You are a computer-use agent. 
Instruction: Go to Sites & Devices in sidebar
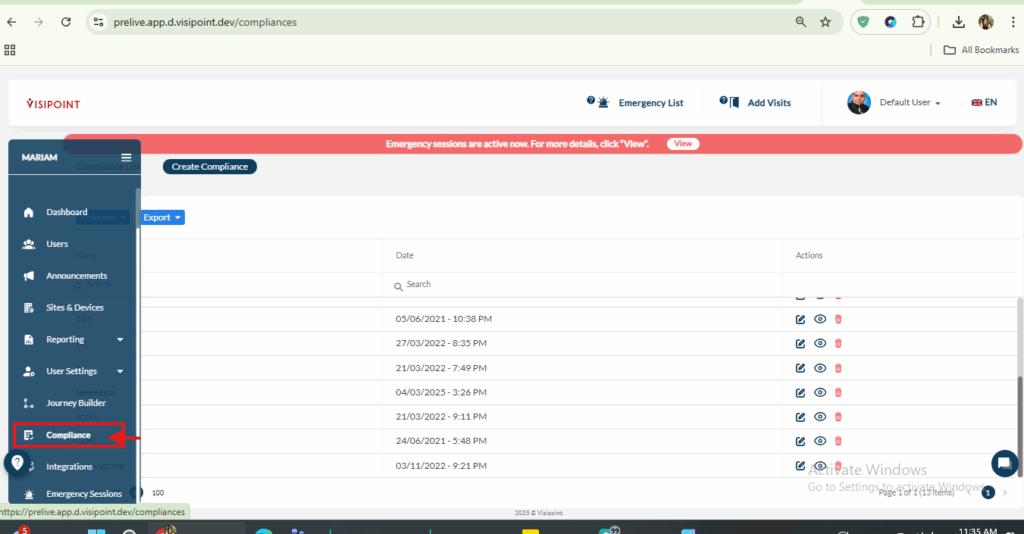[74, 307]
